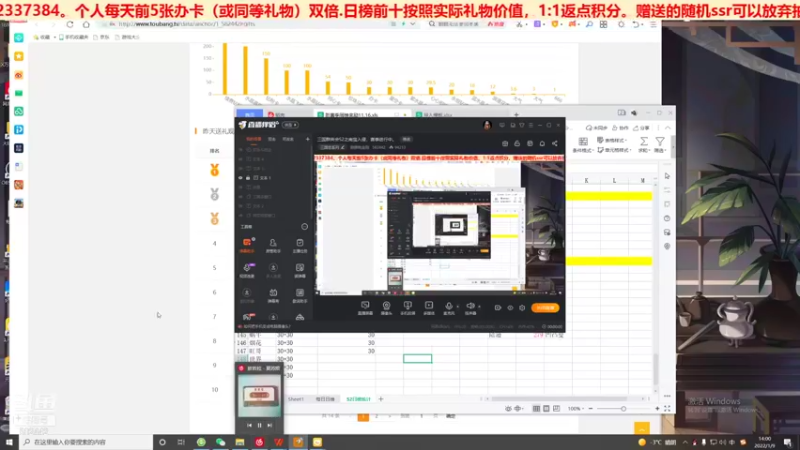Screen dimensions: 800x450
Task: Toggle eye-protection mode in WPS status bar
Action: point(508,409)
